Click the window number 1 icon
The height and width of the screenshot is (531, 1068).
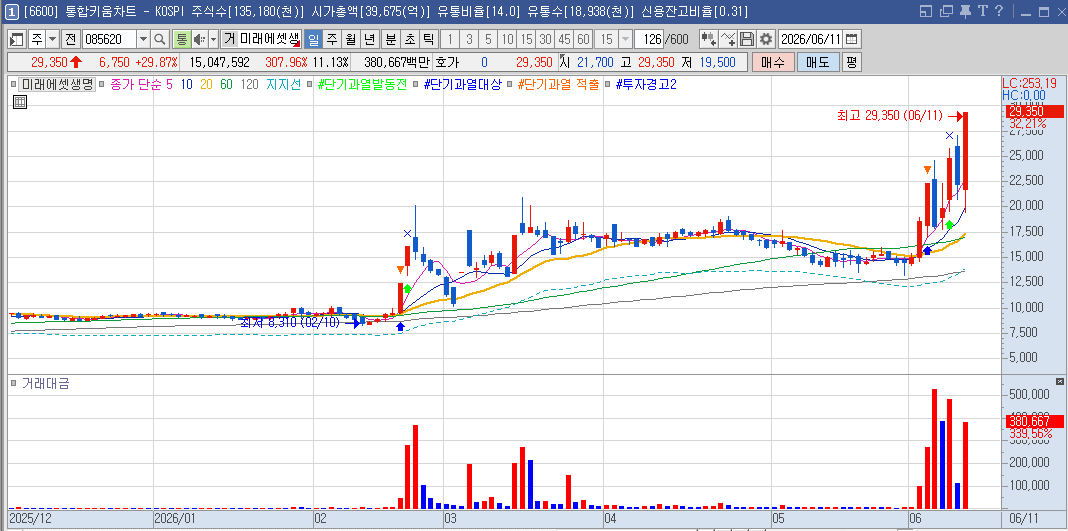point(11,11)
